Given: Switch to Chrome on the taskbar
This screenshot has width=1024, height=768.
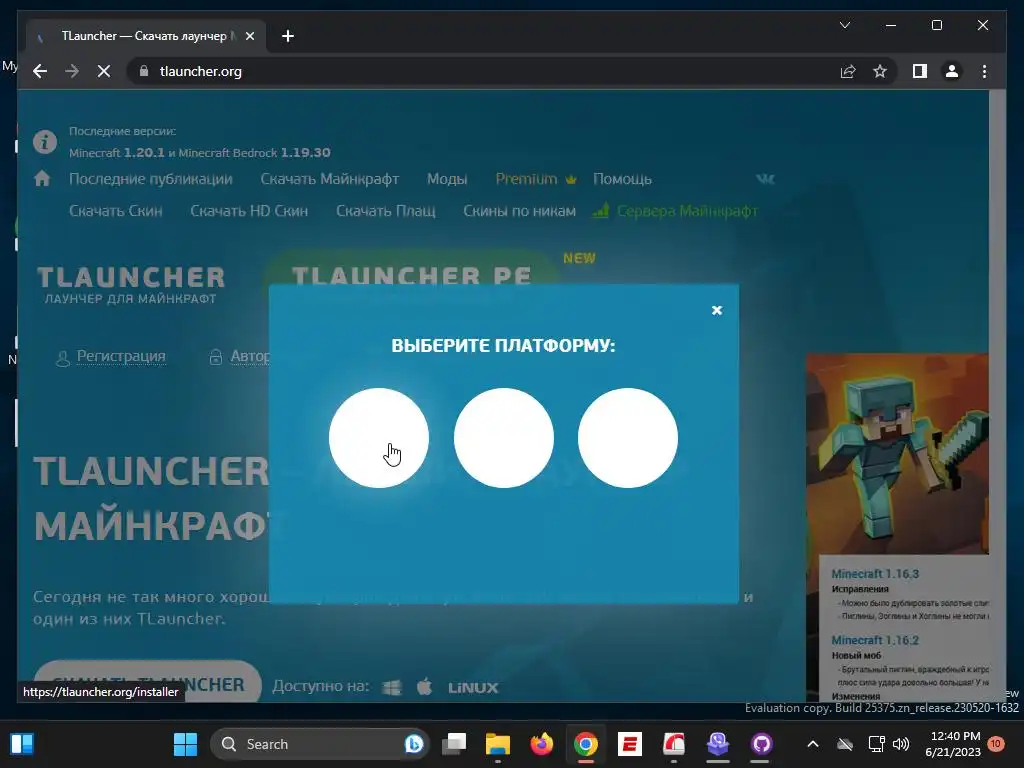Looking at the screenshot, I should tap(586, 744).
